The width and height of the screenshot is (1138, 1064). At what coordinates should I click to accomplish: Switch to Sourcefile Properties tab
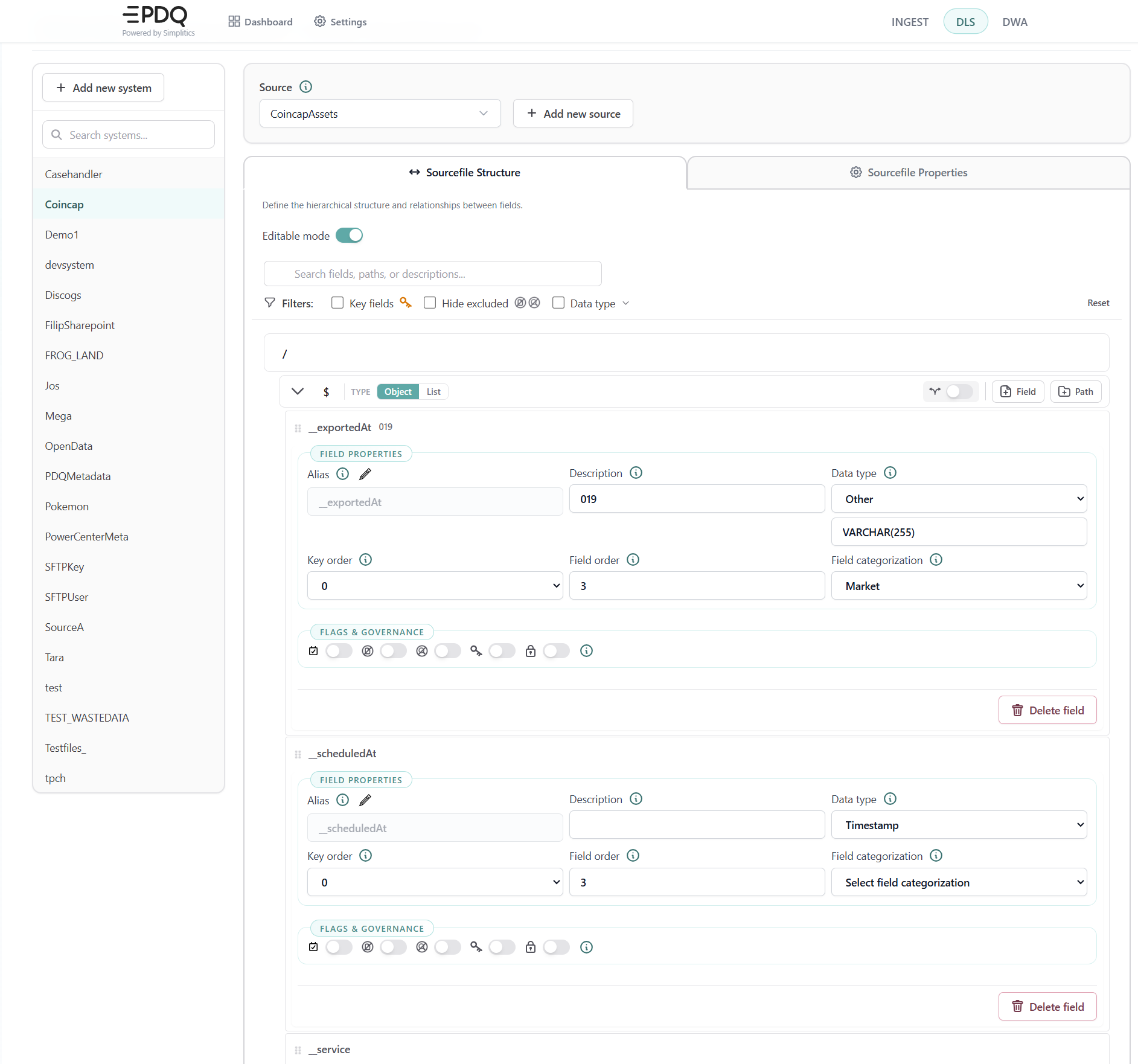909,173
